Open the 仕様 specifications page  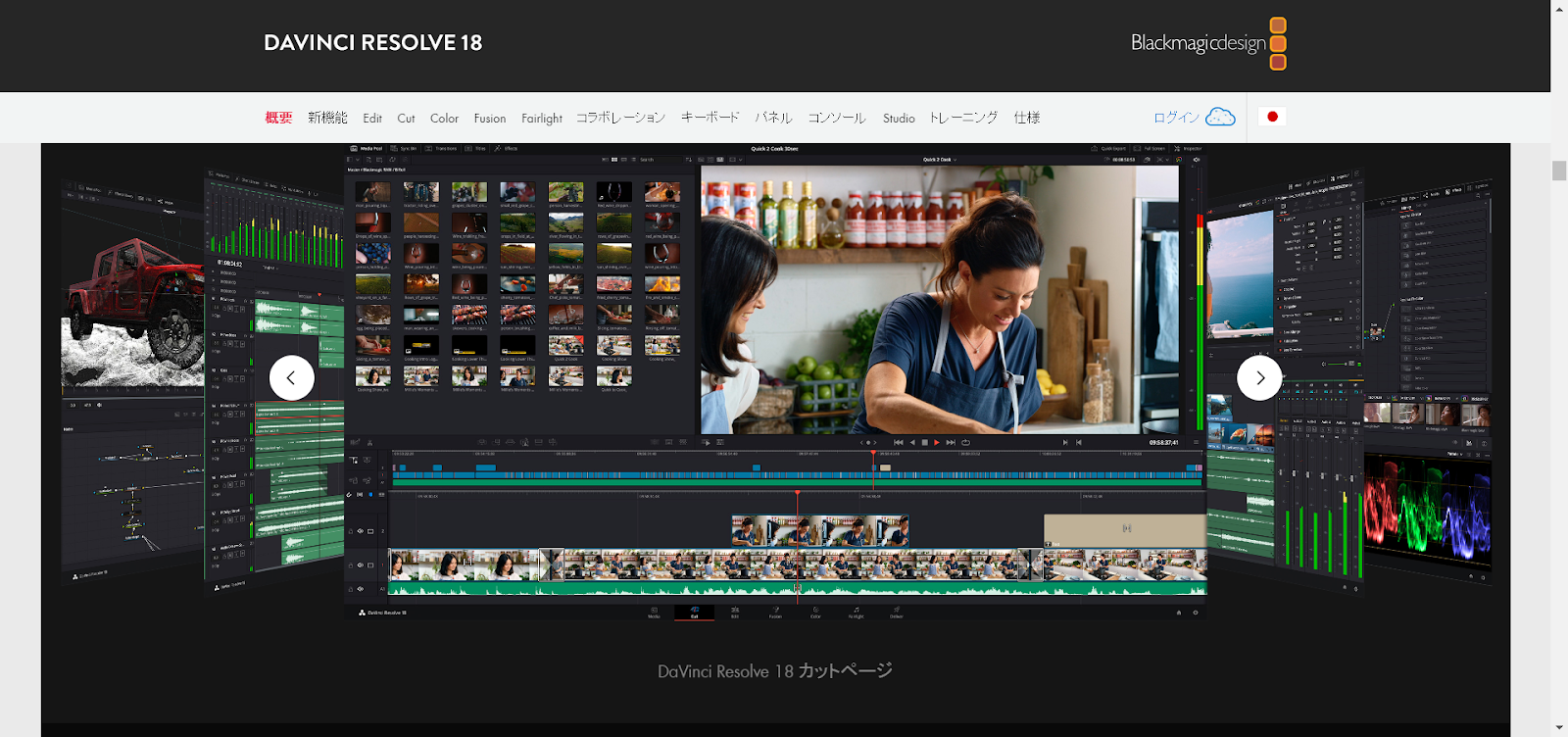[1027, 118]
